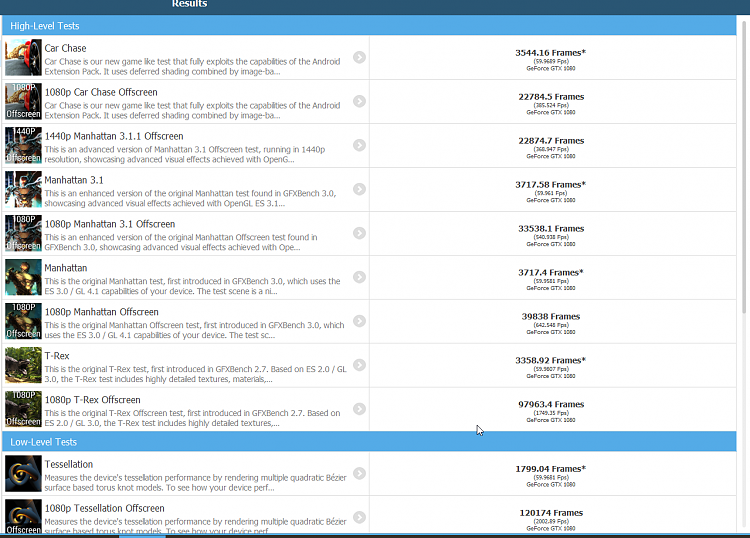
Task: Click the 1440p Manhattan 3.1.1 Offscreen thumbnail
Action: pos(23,145)
